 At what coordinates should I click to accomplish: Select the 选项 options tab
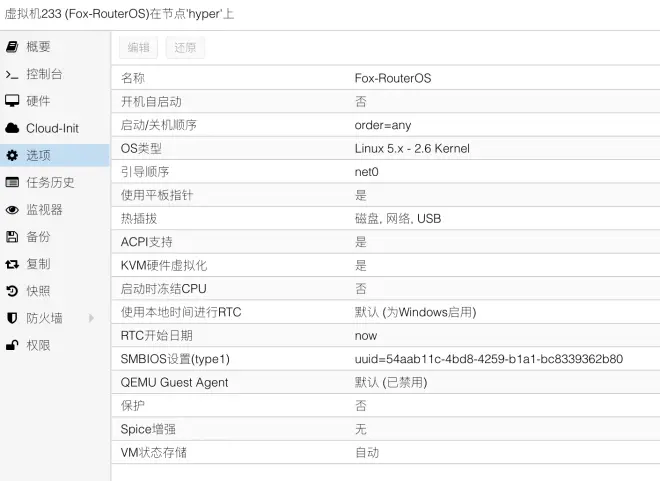click(55, 155)
